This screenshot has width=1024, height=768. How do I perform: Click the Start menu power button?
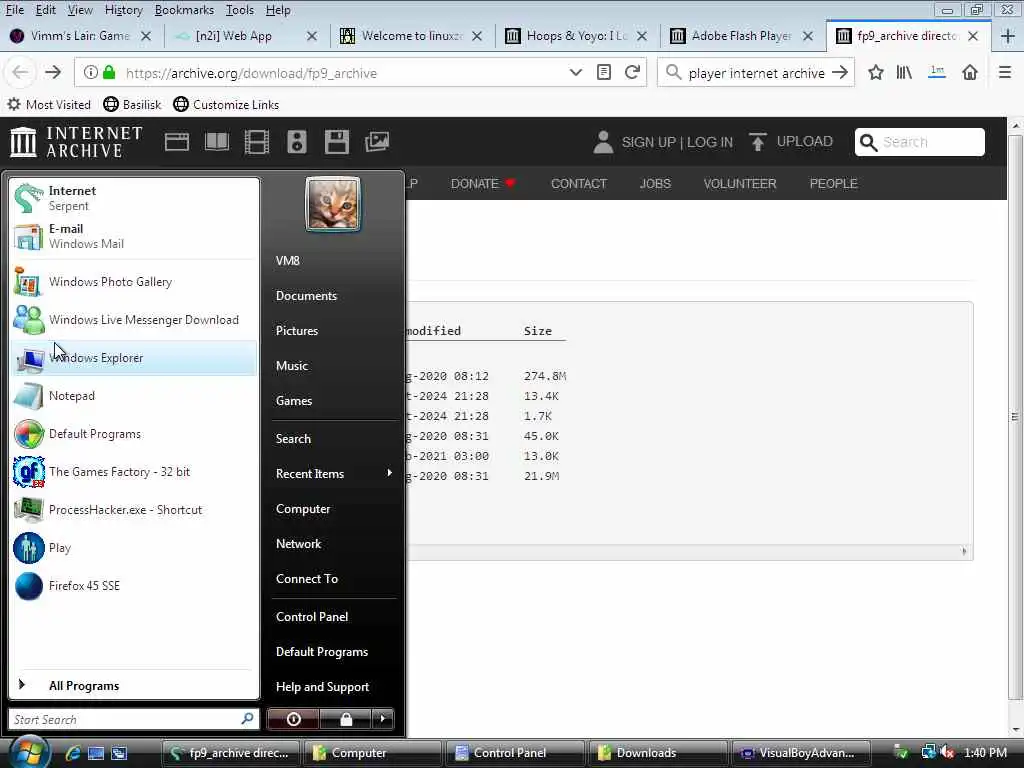click(x=293, y=719)
